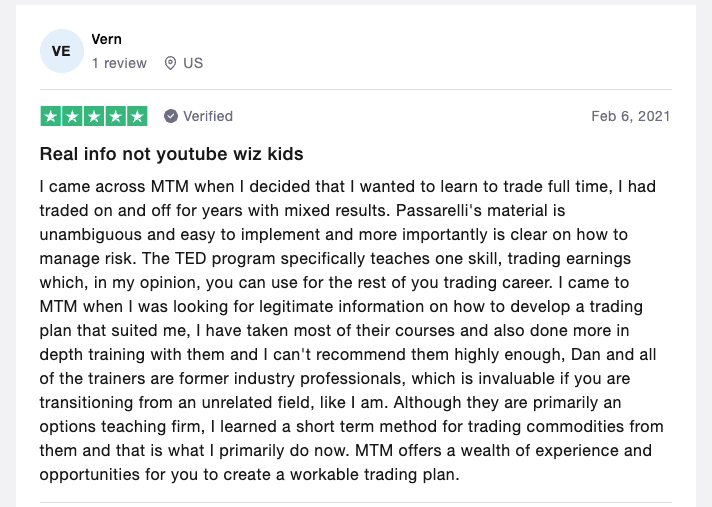This screenshot has height=507, width=712.
Task: Click the last line 'opportunities for you'
Action: pos(120,475)
